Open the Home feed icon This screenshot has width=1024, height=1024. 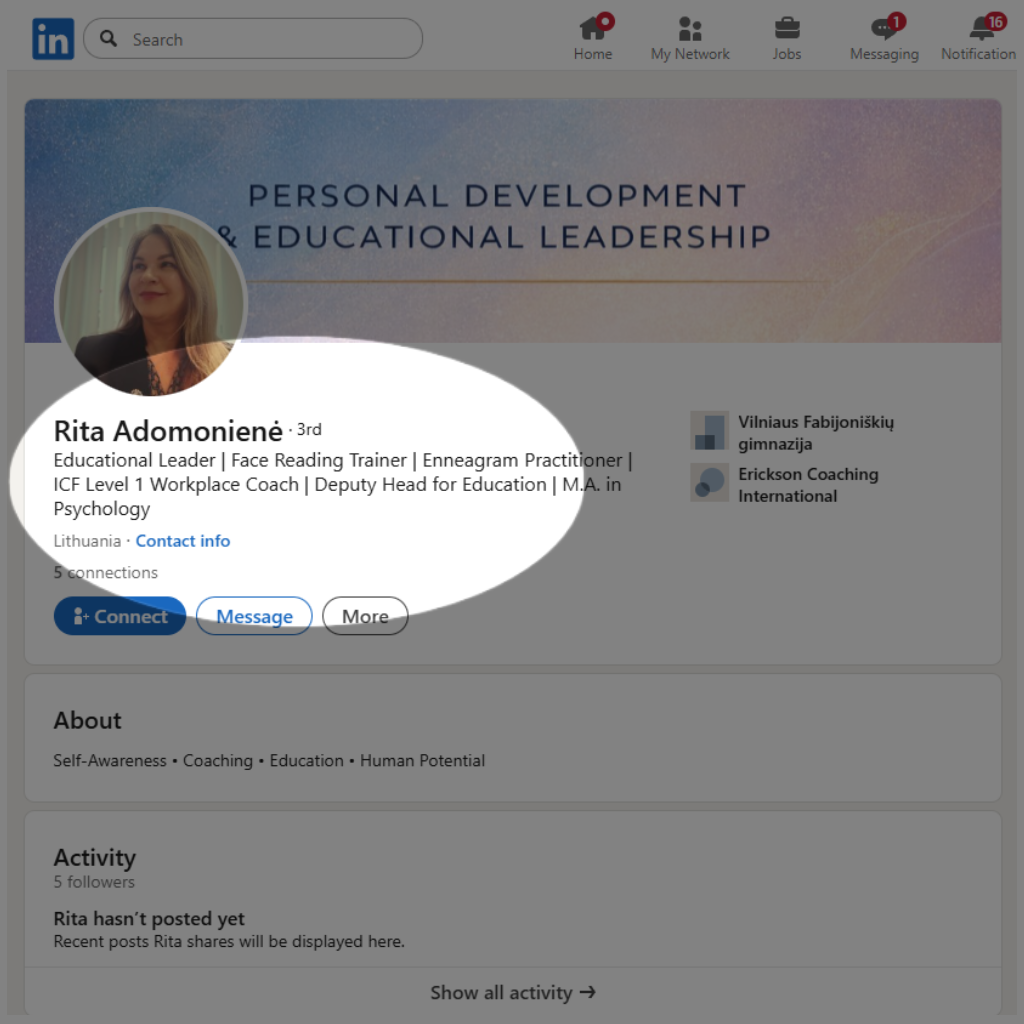[593, 28]
